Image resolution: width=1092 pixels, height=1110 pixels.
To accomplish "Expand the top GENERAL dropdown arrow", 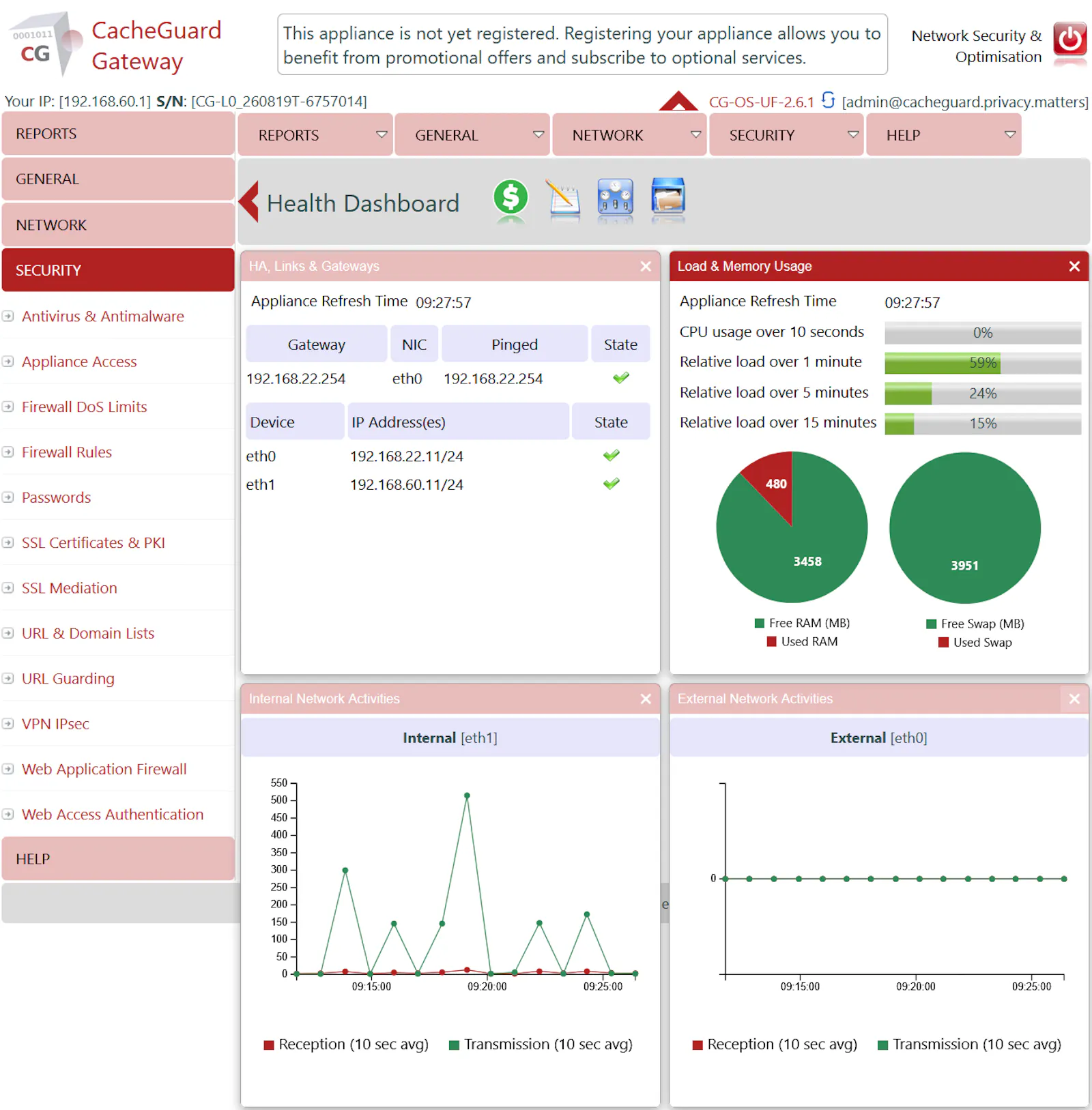I will click(x=538, y=134).
